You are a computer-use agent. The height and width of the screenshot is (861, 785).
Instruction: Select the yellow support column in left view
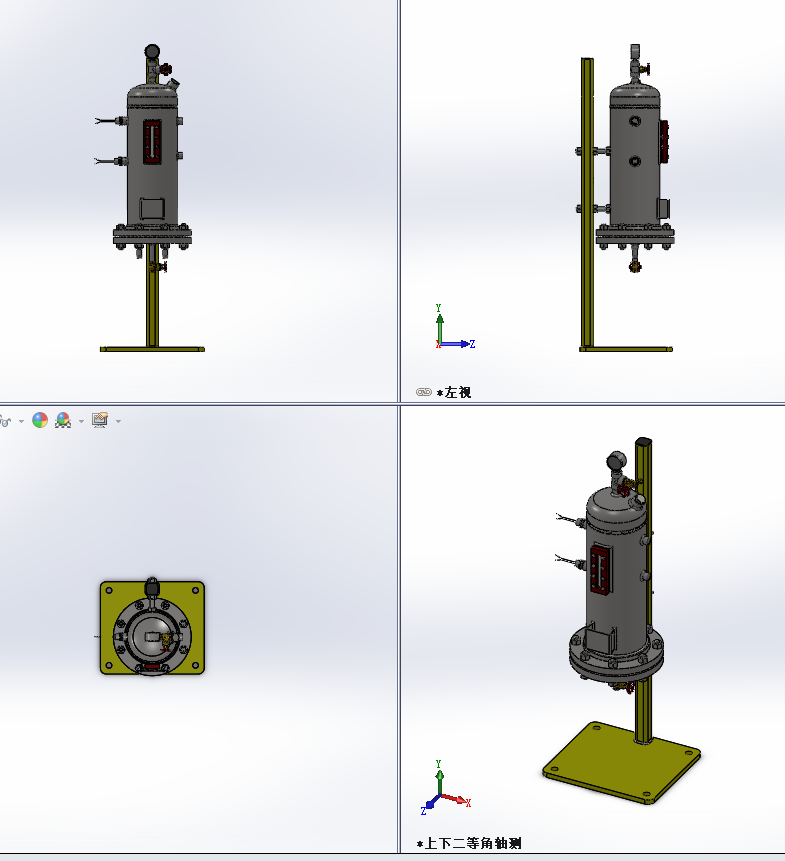click(x=587, y=203)
